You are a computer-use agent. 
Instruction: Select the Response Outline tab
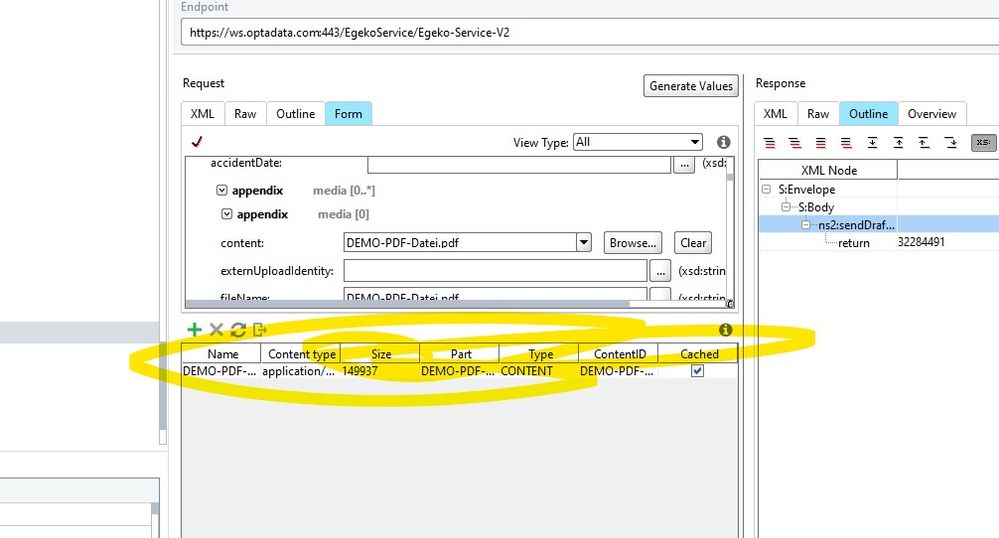(x=868, y=113)
